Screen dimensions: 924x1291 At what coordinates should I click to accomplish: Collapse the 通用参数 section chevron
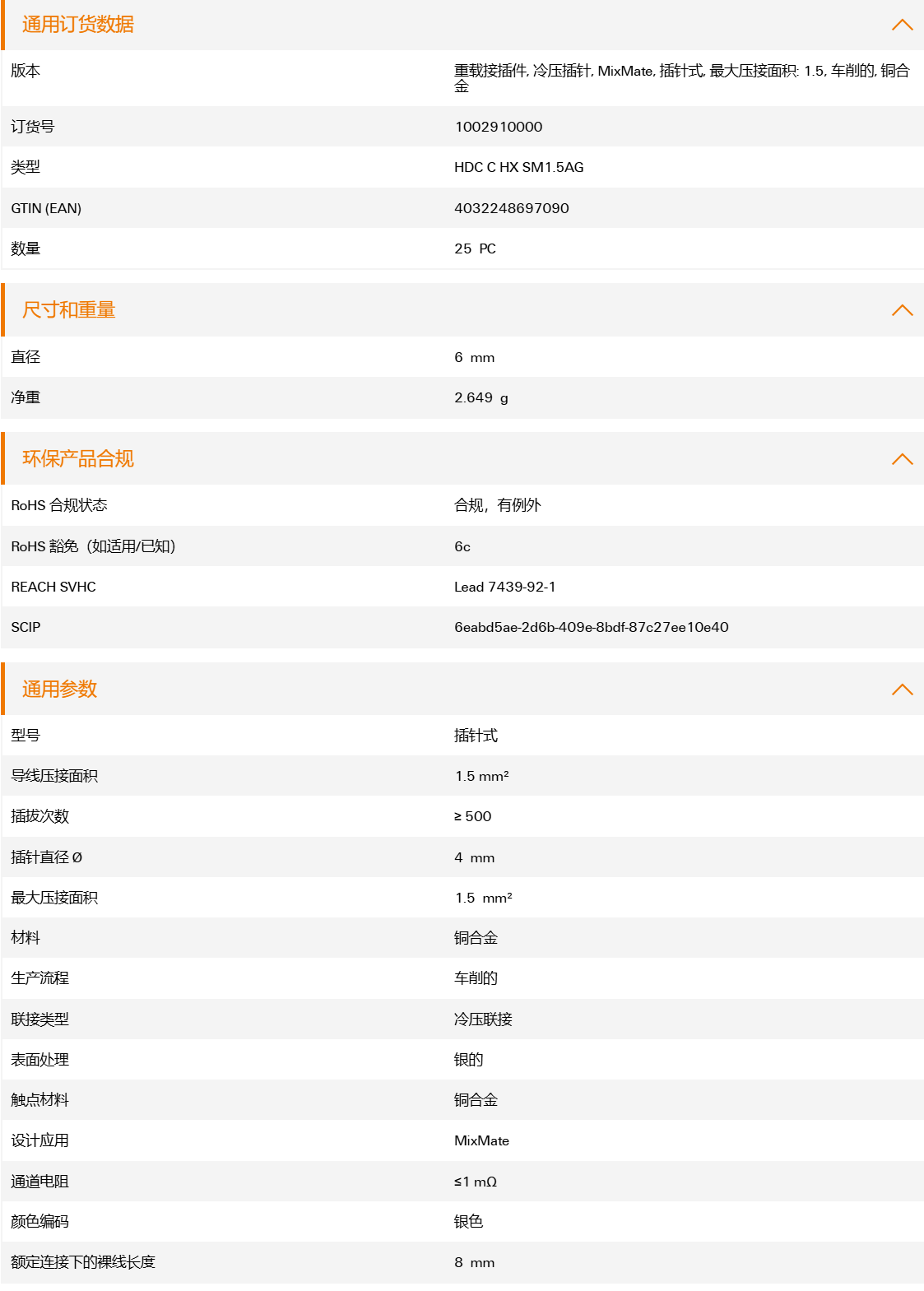[902, 690]
